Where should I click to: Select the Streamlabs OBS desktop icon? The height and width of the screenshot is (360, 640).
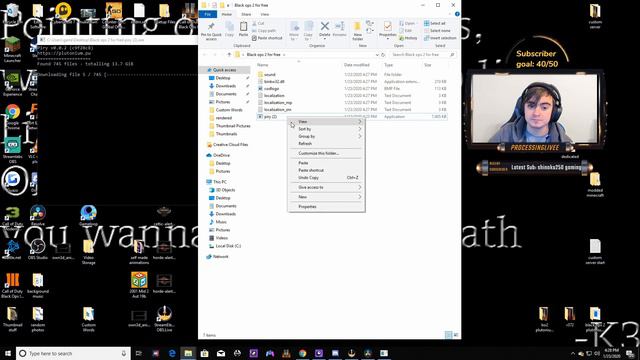pyautogui.click(x=12, y=150)
